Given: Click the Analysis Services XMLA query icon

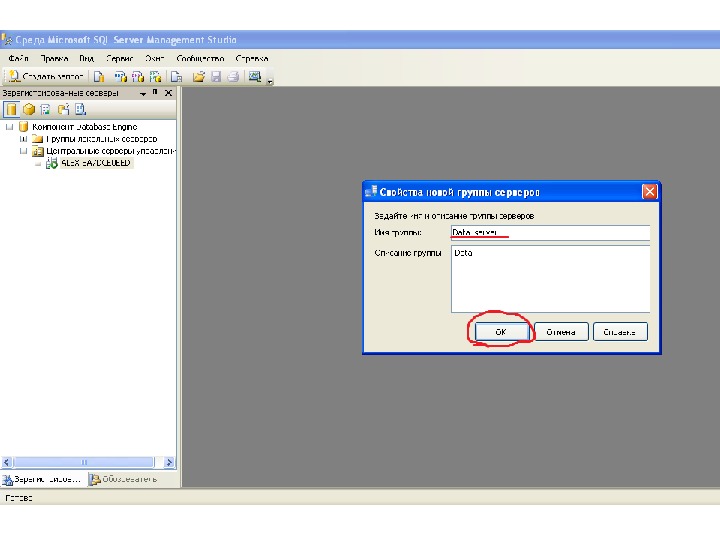Looking at the screenshot, I should [x=156, y=76].
